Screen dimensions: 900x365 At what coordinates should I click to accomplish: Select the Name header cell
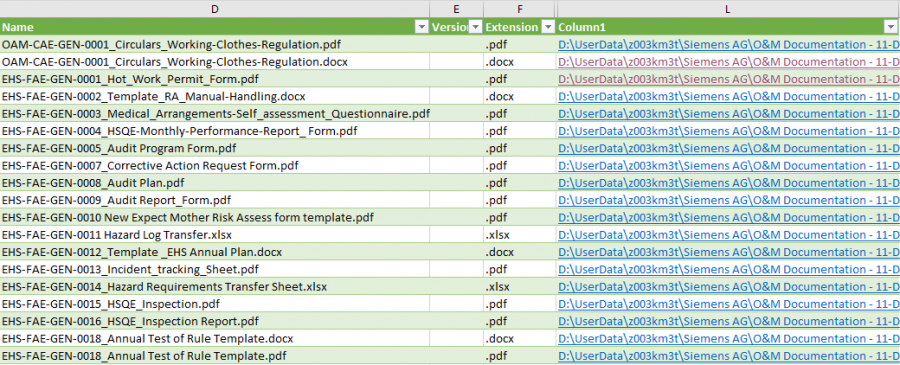(x=215, y=27)
